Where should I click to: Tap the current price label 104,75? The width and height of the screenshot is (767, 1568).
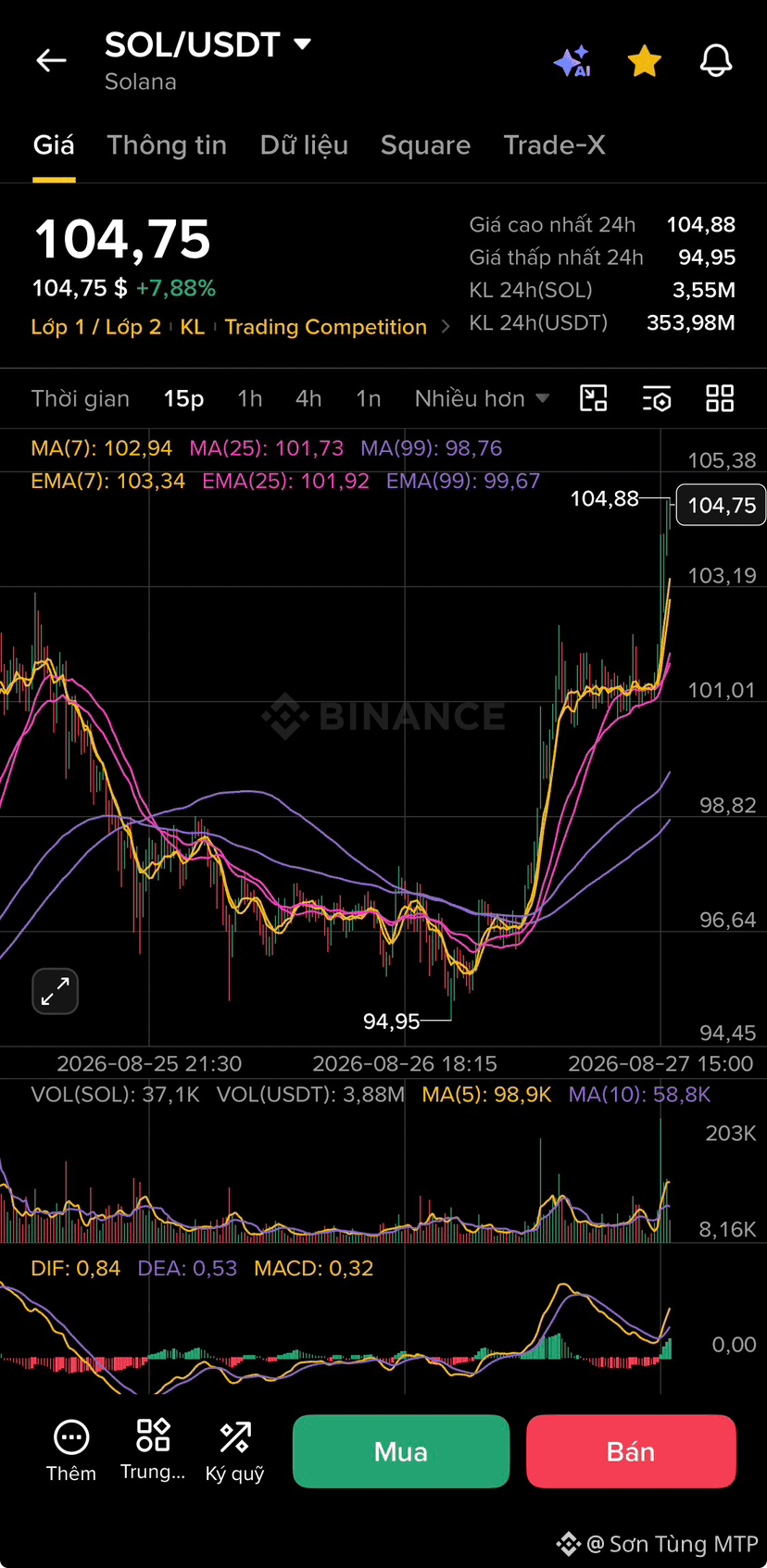[722, 505]
